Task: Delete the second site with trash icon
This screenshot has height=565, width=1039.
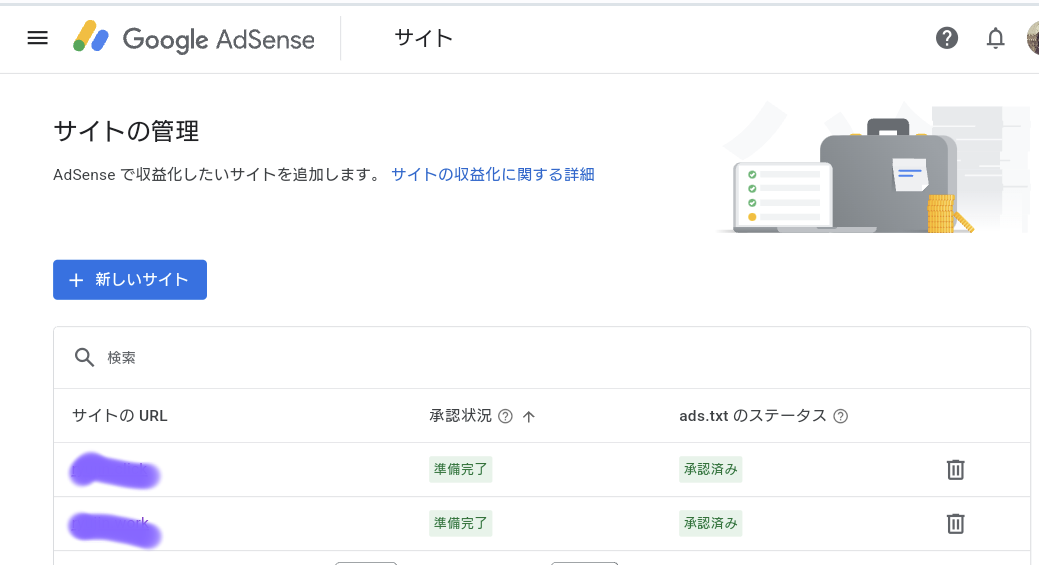Action: pyautogui.click(x=956, y=523)
